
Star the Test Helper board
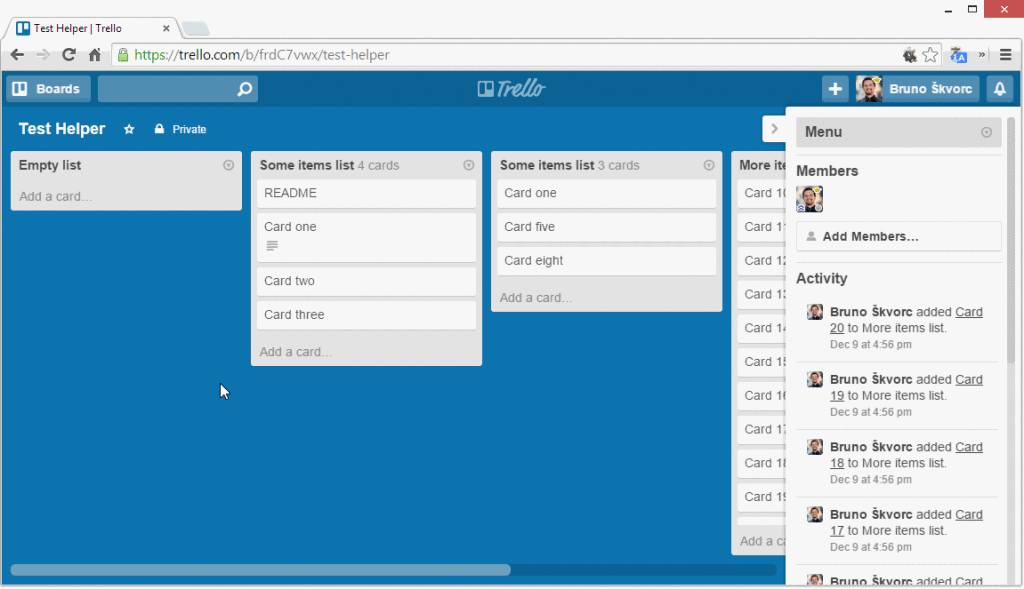(x=128, y=129)
